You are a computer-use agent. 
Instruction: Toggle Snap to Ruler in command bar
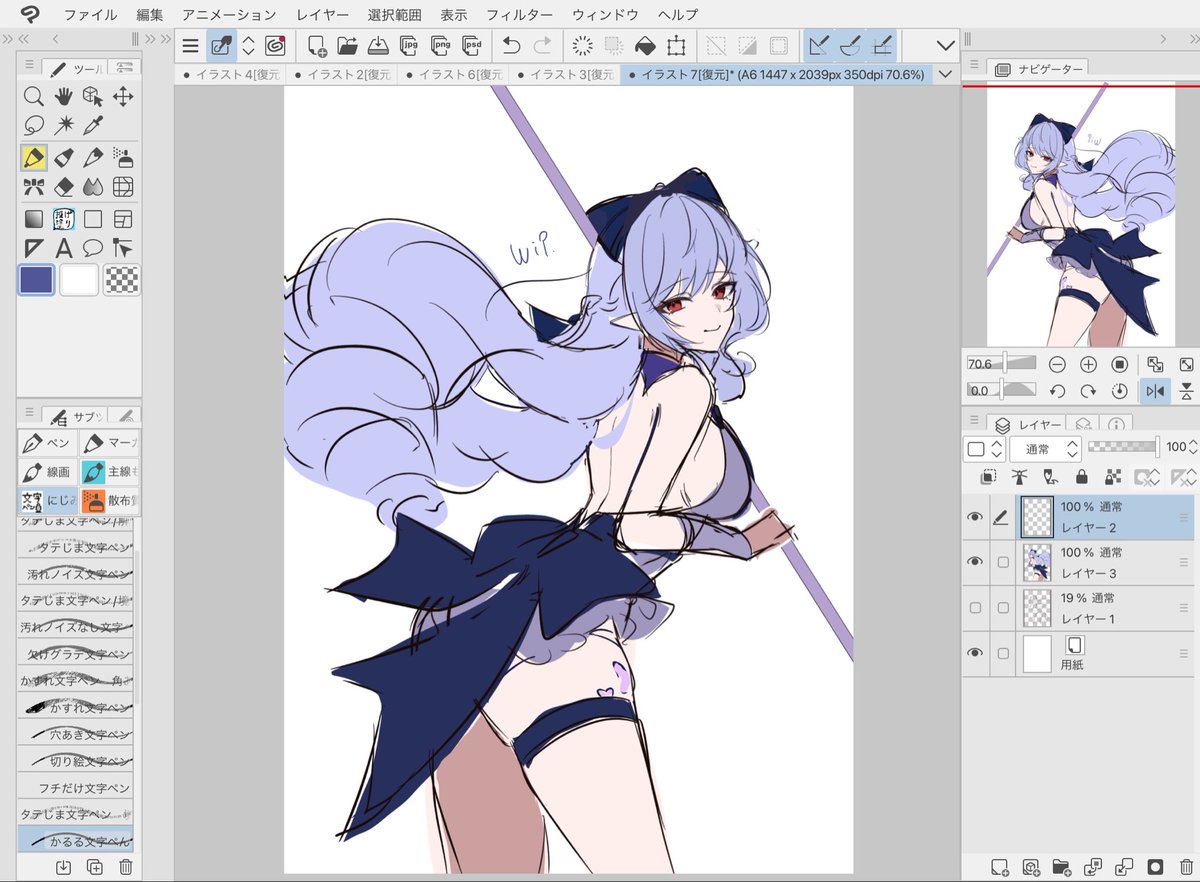[820, 46]
